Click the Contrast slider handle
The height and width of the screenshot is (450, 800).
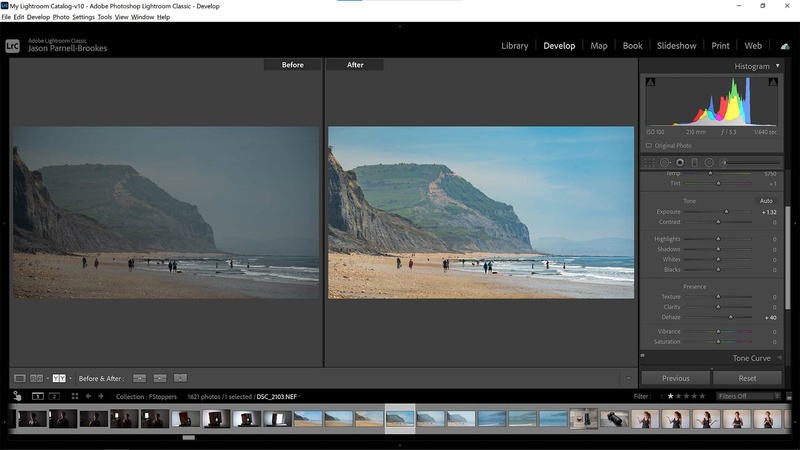[718, 221]
